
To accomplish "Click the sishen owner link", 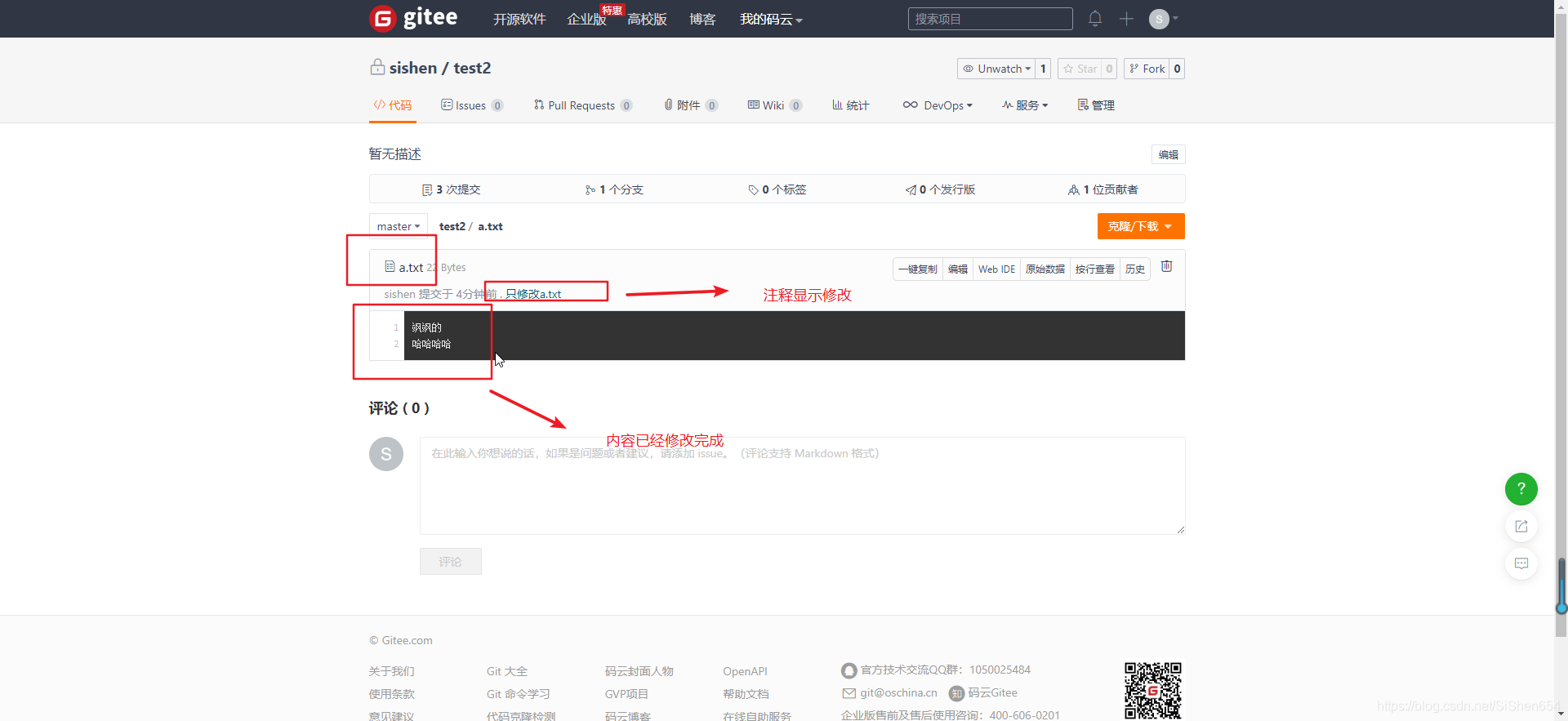I will click(413, 68).
